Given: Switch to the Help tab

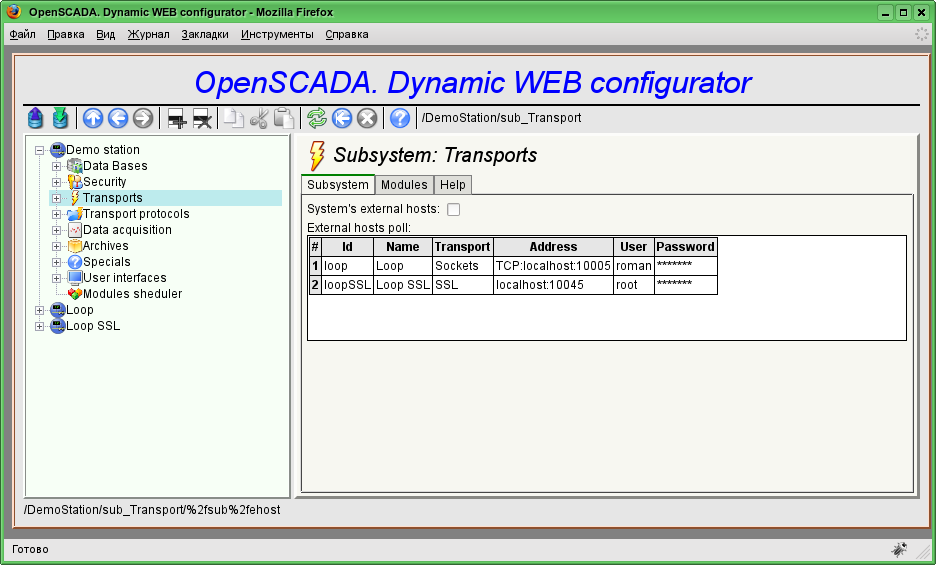Looking at the screenshot, I should [x=452, y=185].
